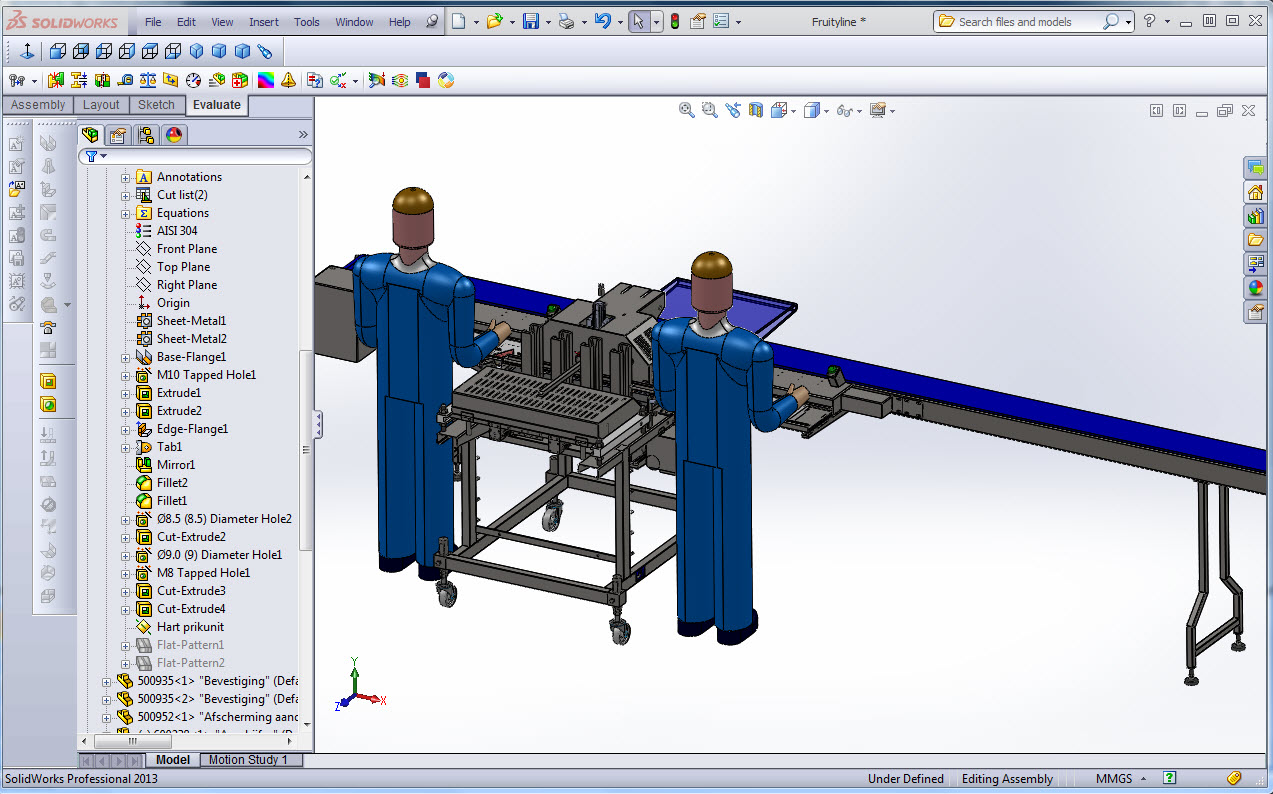Click the SolidWorks Forum chat pane icon

(1255, 168)
